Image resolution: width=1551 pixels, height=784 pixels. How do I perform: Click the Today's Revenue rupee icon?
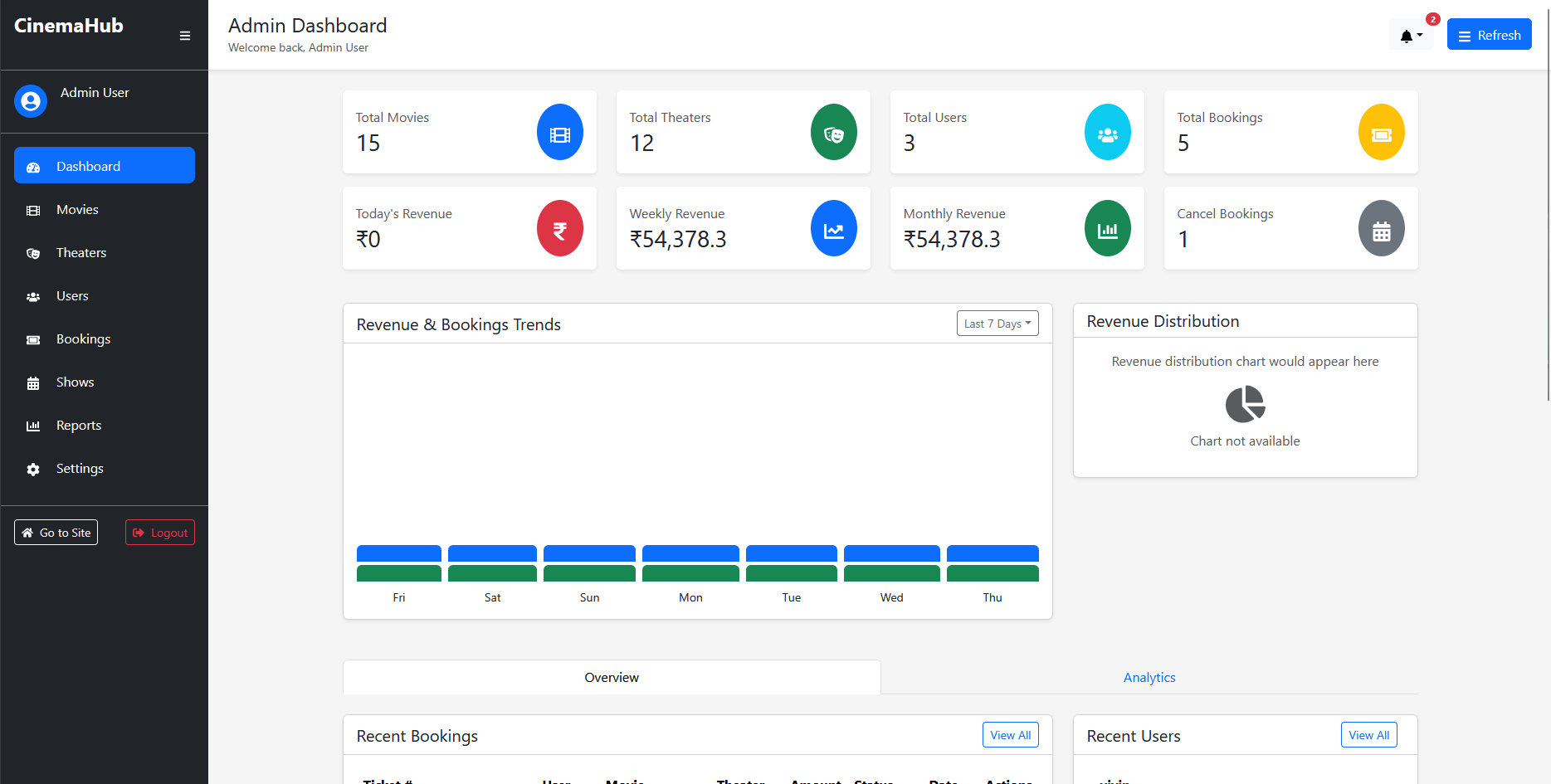(x=560, y=229)
